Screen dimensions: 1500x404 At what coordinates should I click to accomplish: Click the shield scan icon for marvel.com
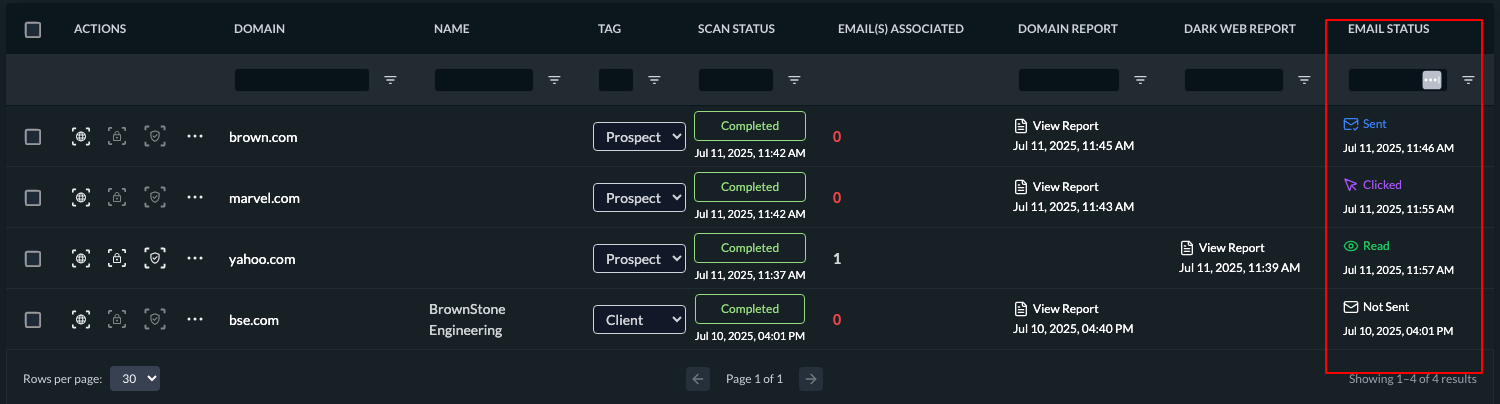[154, 198]
